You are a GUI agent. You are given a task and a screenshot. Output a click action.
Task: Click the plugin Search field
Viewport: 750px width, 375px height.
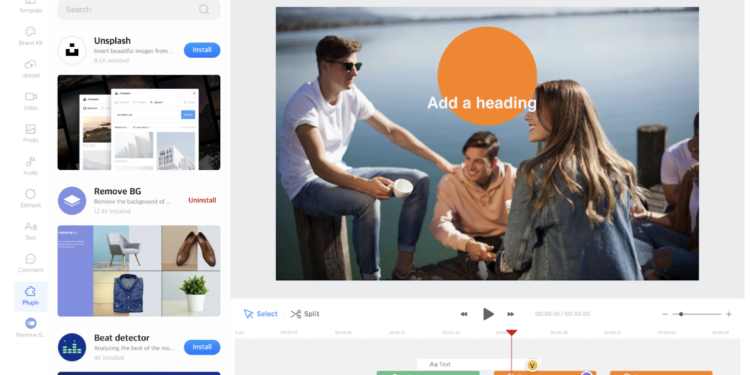[x=139, y=10]
